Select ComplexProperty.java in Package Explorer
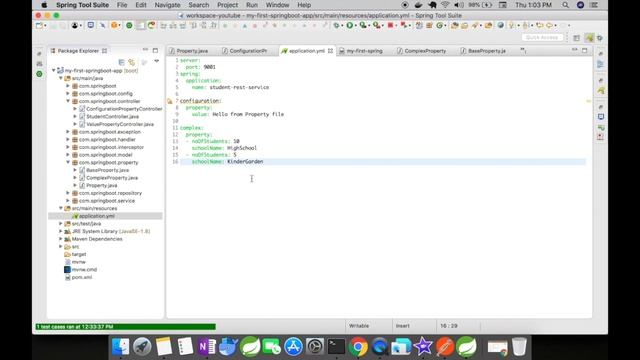The height and width of the screenshot is (360, 640). [x=112, y=178]
